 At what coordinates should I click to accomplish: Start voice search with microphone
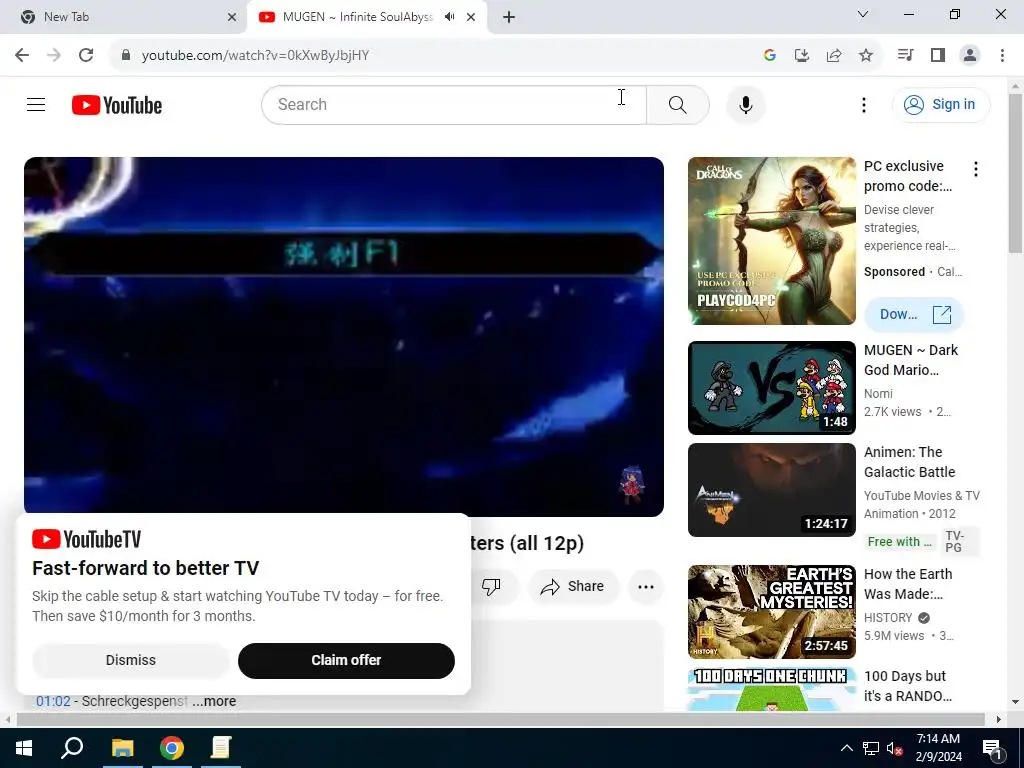(x=745, y=104)
